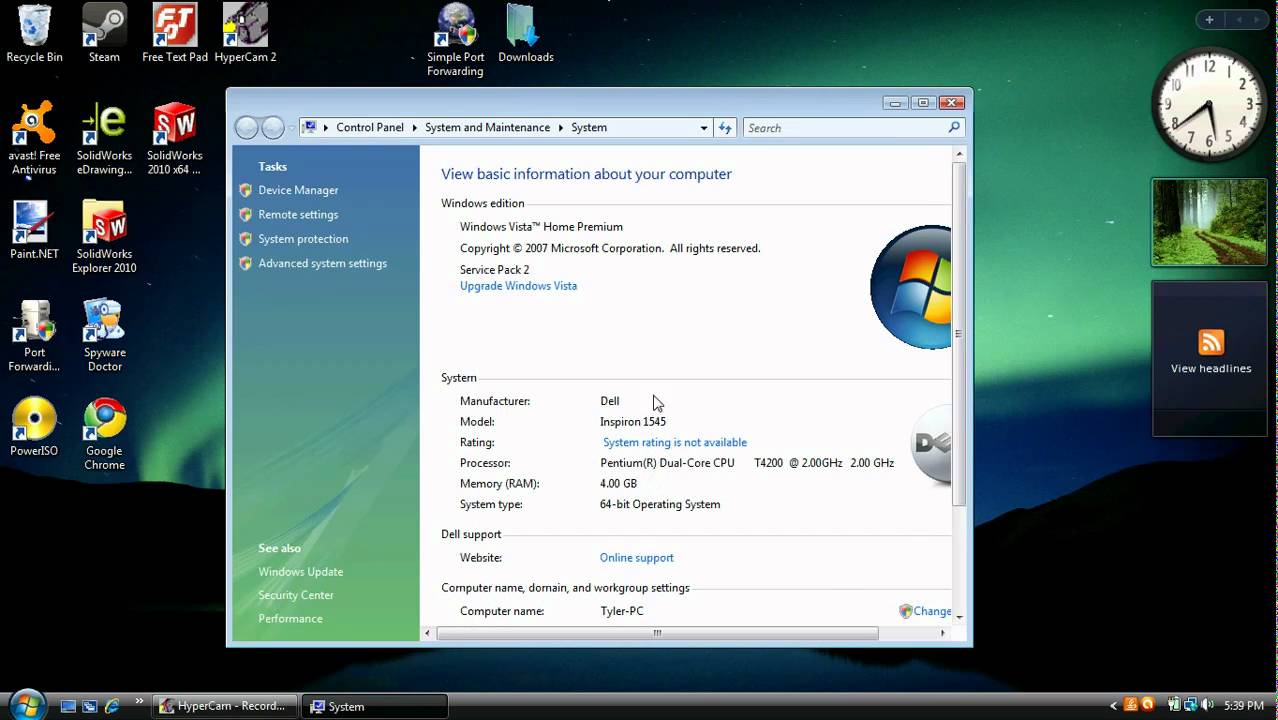Image resolution: width=1278 pixels, height=720 pixels.
Task: Click the horizontal scrollbar thumb
Action: pos(657,633)
